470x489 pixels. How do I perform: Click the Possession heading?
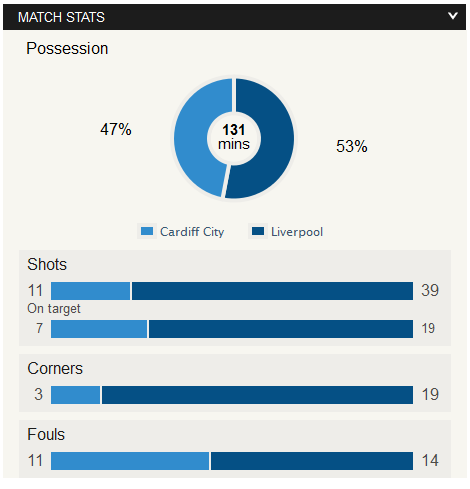(67, 49)
